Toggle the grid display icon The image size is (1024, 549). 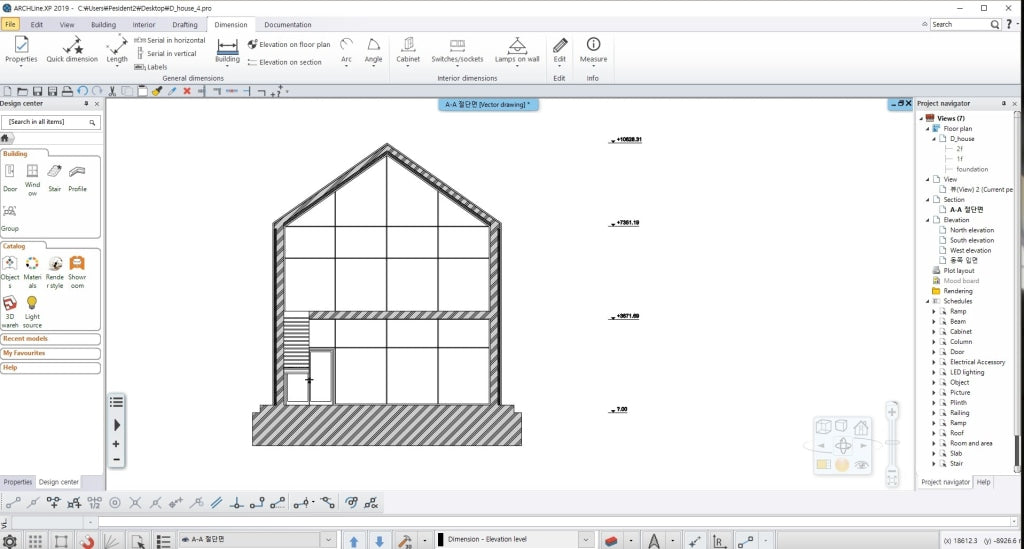pyautogui.click(x=35, y=541)
